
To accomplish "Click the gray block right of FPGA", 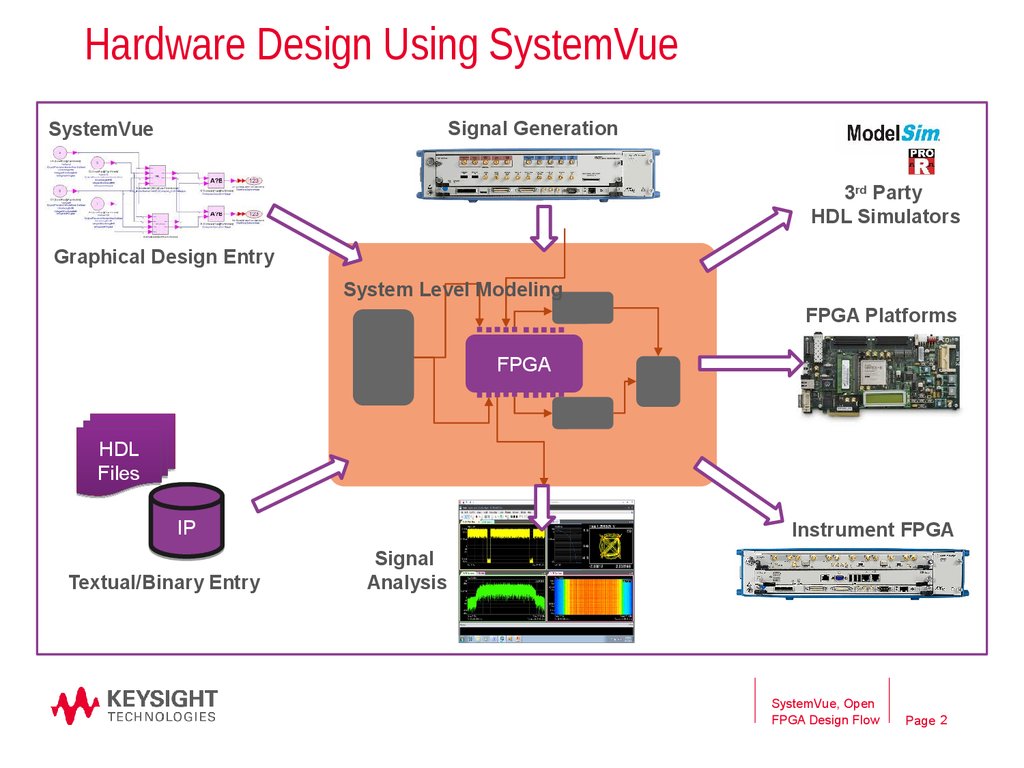I will pyautogui.click(x=658, y=381).
